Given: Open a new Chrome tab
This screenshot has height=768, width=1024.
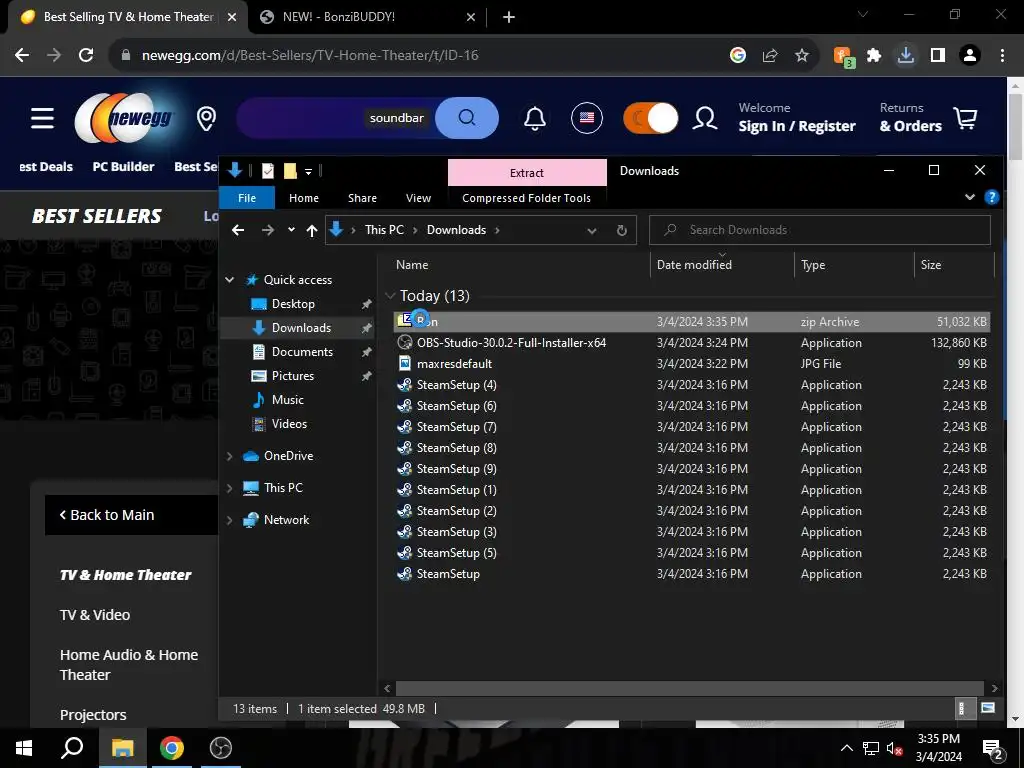Looking at the screenshot, I should [x=509, y=18].
